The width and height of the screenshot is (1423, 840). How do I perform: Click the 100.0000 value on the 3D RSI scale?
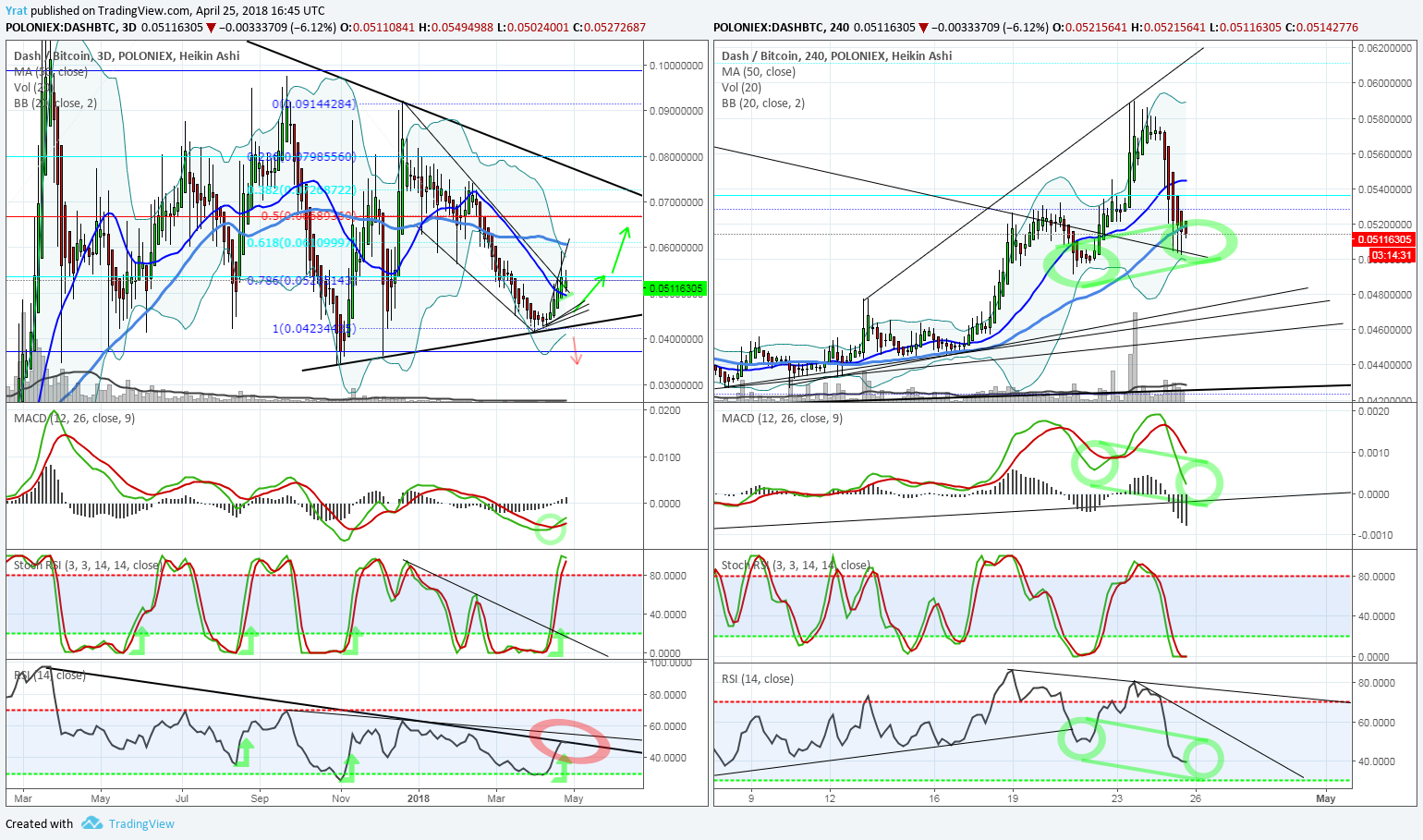click(672, 663)
